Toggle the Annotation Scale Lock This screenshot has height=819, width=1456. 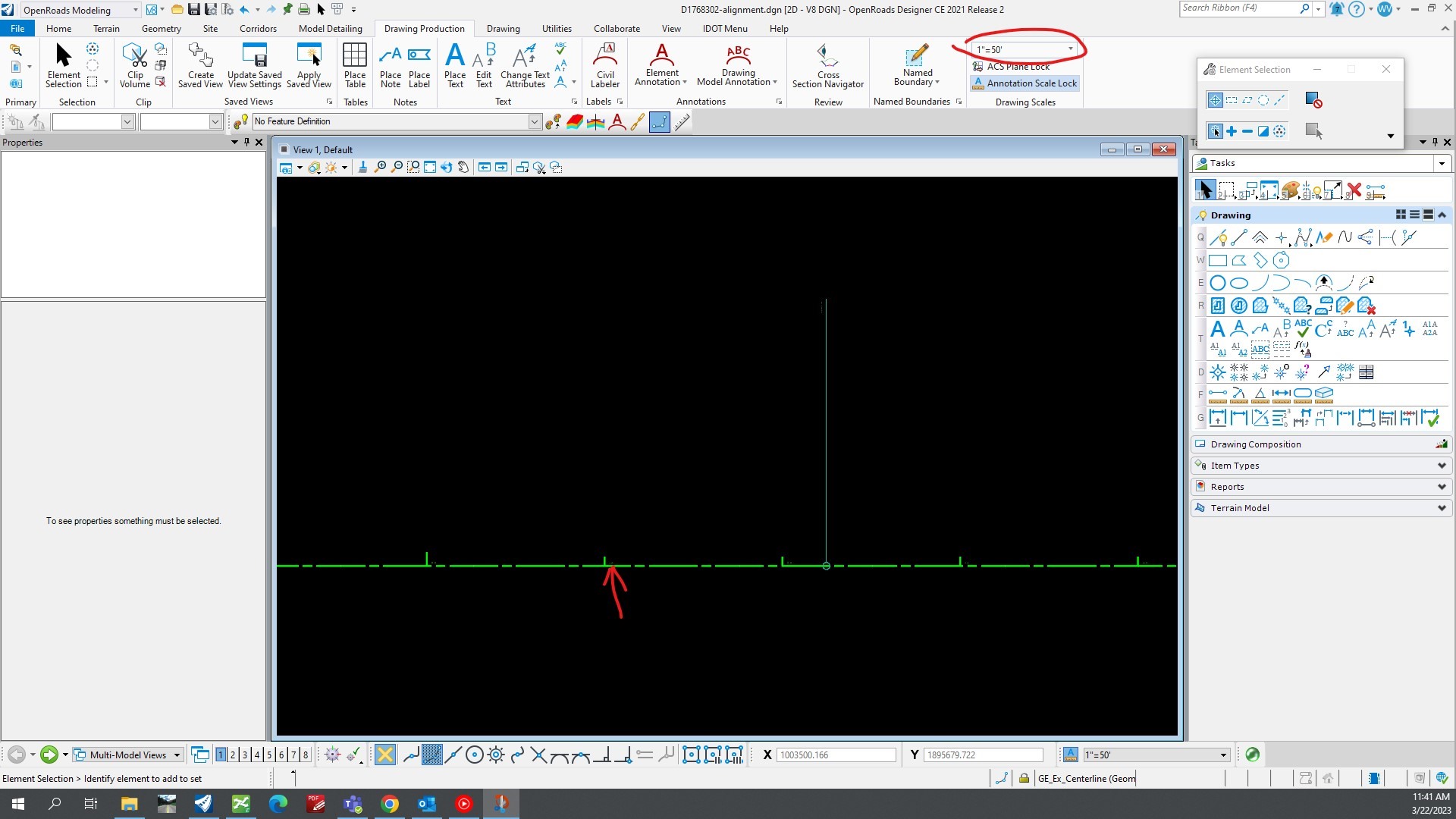tap(1025, 83)
